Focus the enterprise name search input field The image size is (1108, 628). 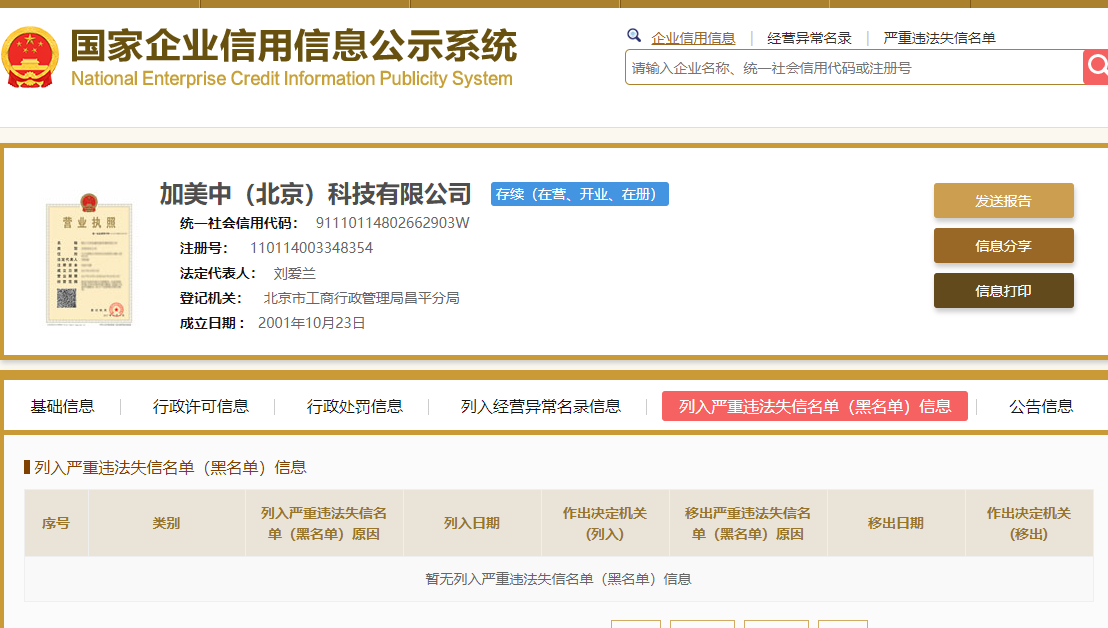[854, 67]
